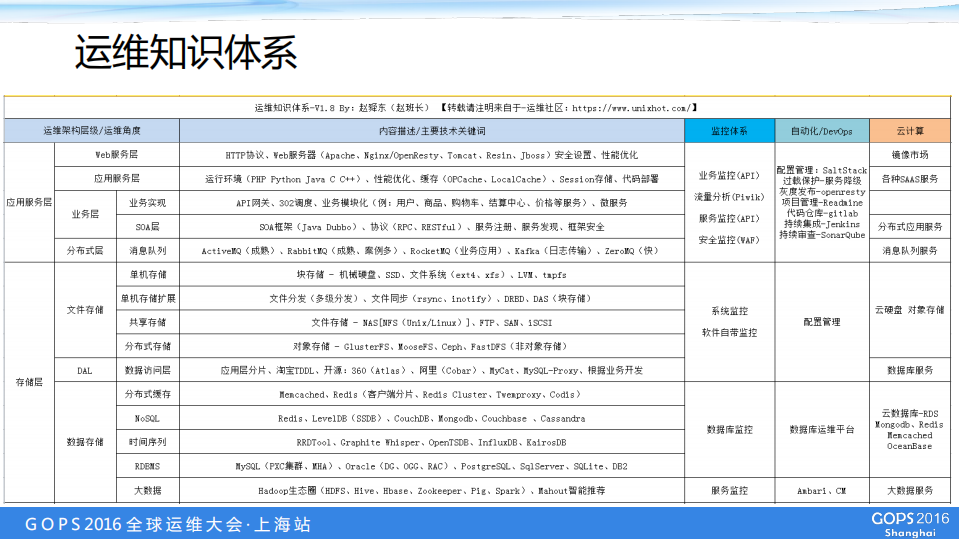This screenshot has height=539, width=959.
Task: Click 系统监控 in monitoring column
Action: click(x=730, y=311)
